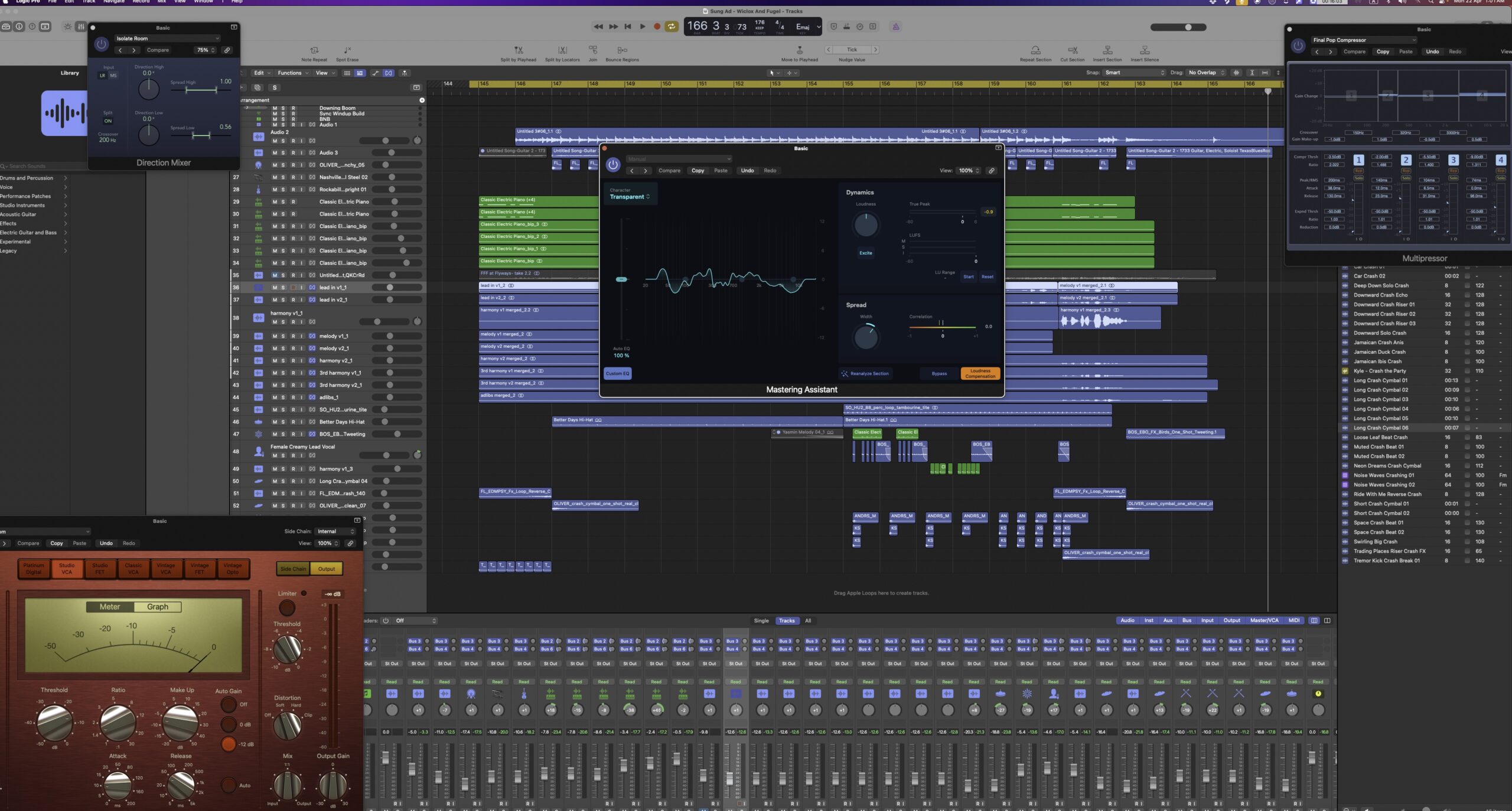Image resolution: width=1512 pixels, height=811 pixels.
Task: Toggle the Cycle mode button
Action: click(671, 27)
